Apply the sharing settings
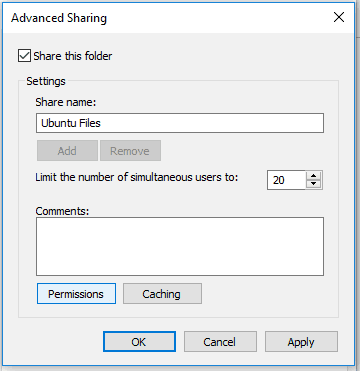 click(x=301, y=341)
